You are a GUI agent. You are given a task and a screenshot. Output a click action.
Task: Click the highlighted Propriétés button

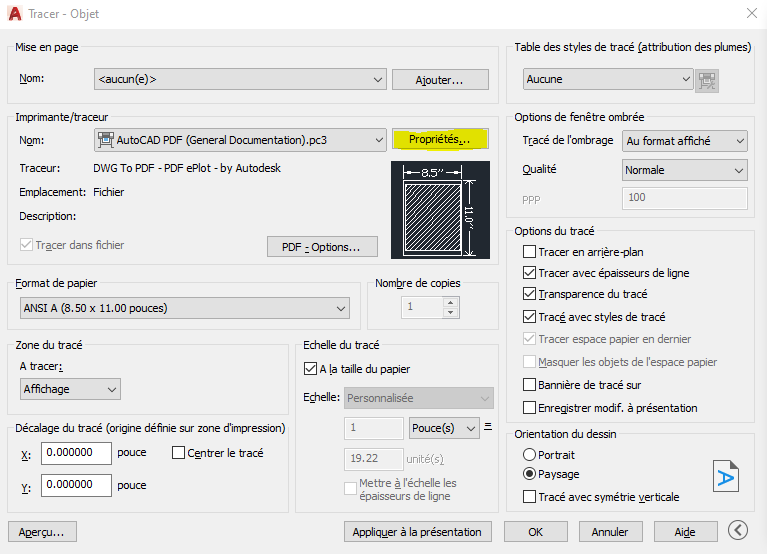[440, 139]
